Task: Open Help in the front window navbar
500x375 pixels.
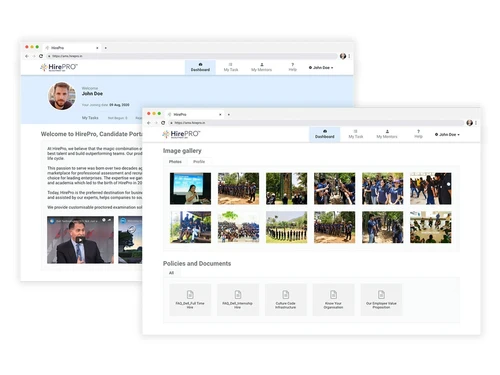Action: point(418,134)
